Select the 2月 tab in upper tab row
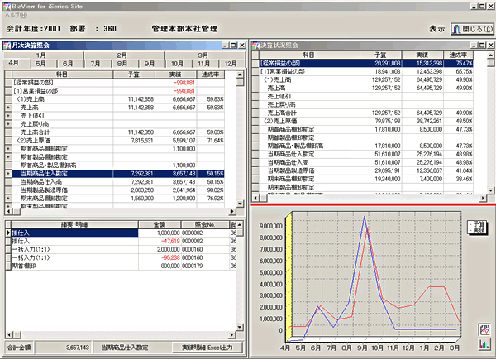The width and height of the screenshot is (496, 360). [122, 55]
